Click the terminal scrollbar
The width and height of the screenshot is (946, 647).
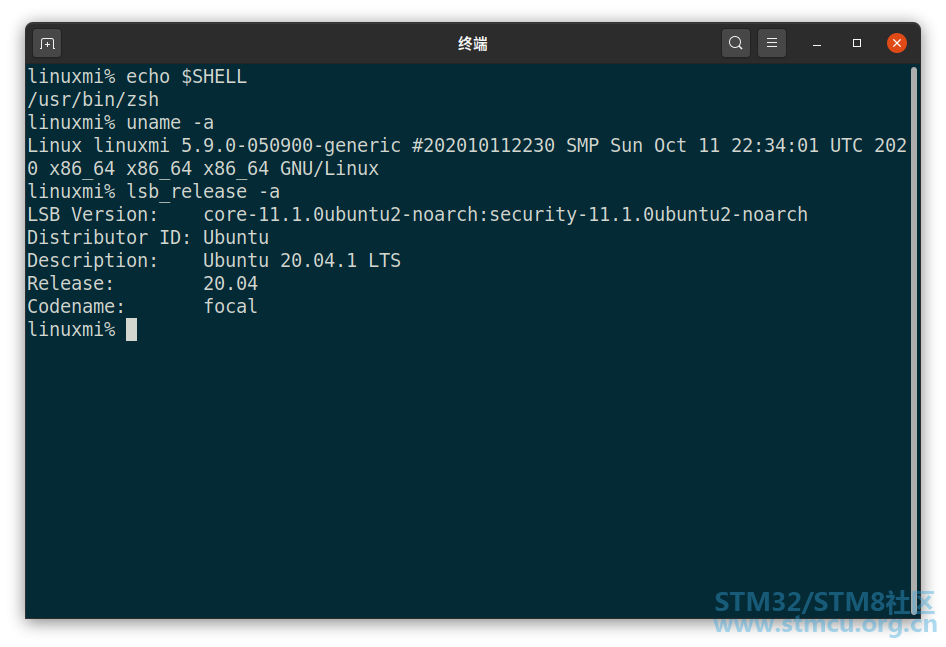914,341
